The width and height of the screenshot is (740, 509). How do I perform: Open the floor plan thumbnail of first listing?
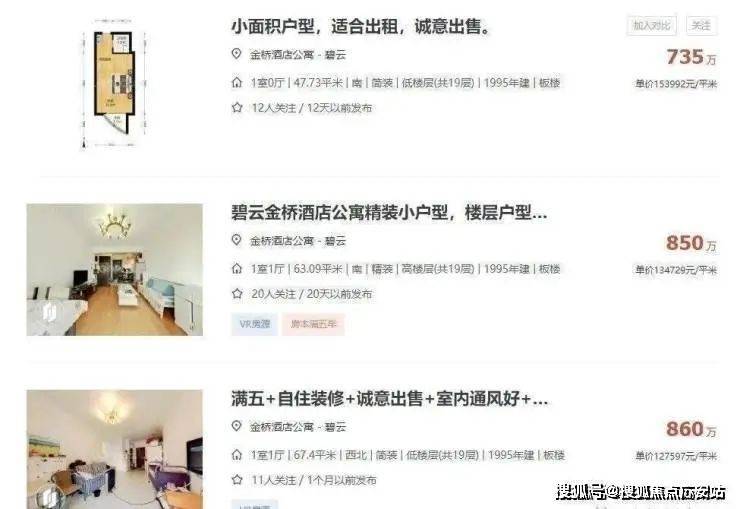tap(115, 84)
